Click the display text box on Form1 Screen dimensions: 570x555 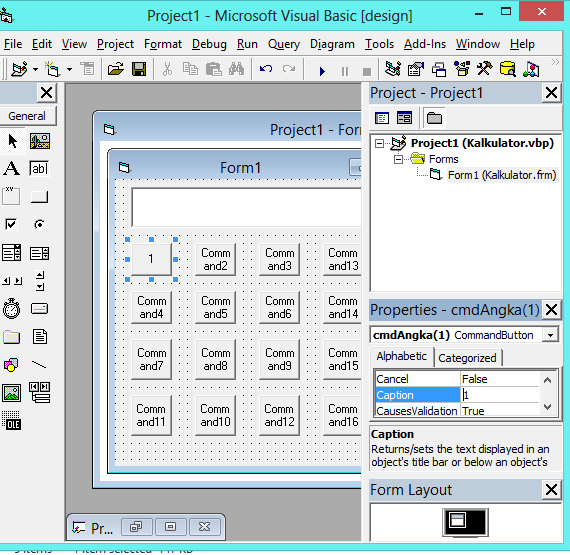tap(246, 207)
